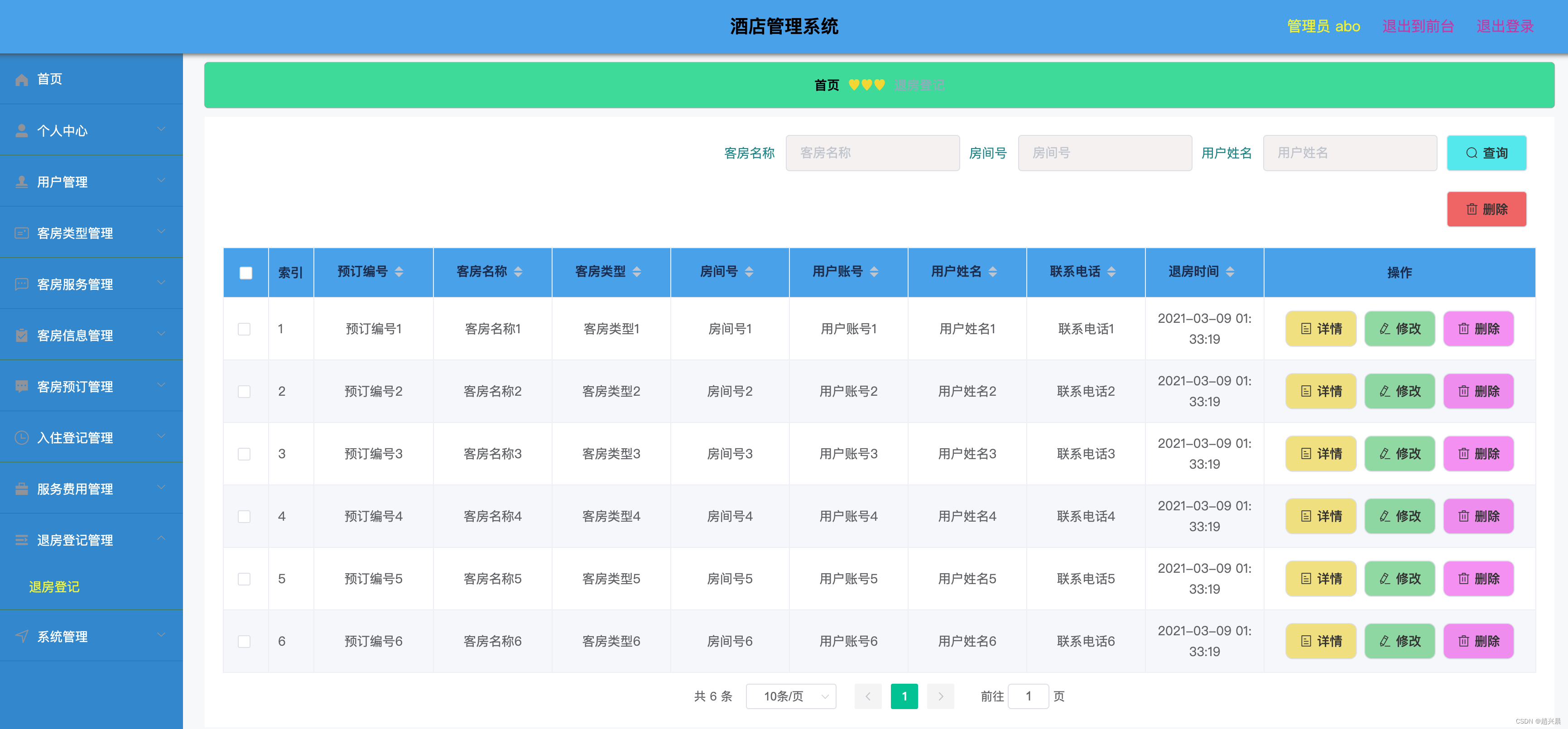Sort table by 退房时间 column arrows
Image resolution: width=1568 pixels, height=729 pixels.
pyautogui.click(x=1231, y=272)
